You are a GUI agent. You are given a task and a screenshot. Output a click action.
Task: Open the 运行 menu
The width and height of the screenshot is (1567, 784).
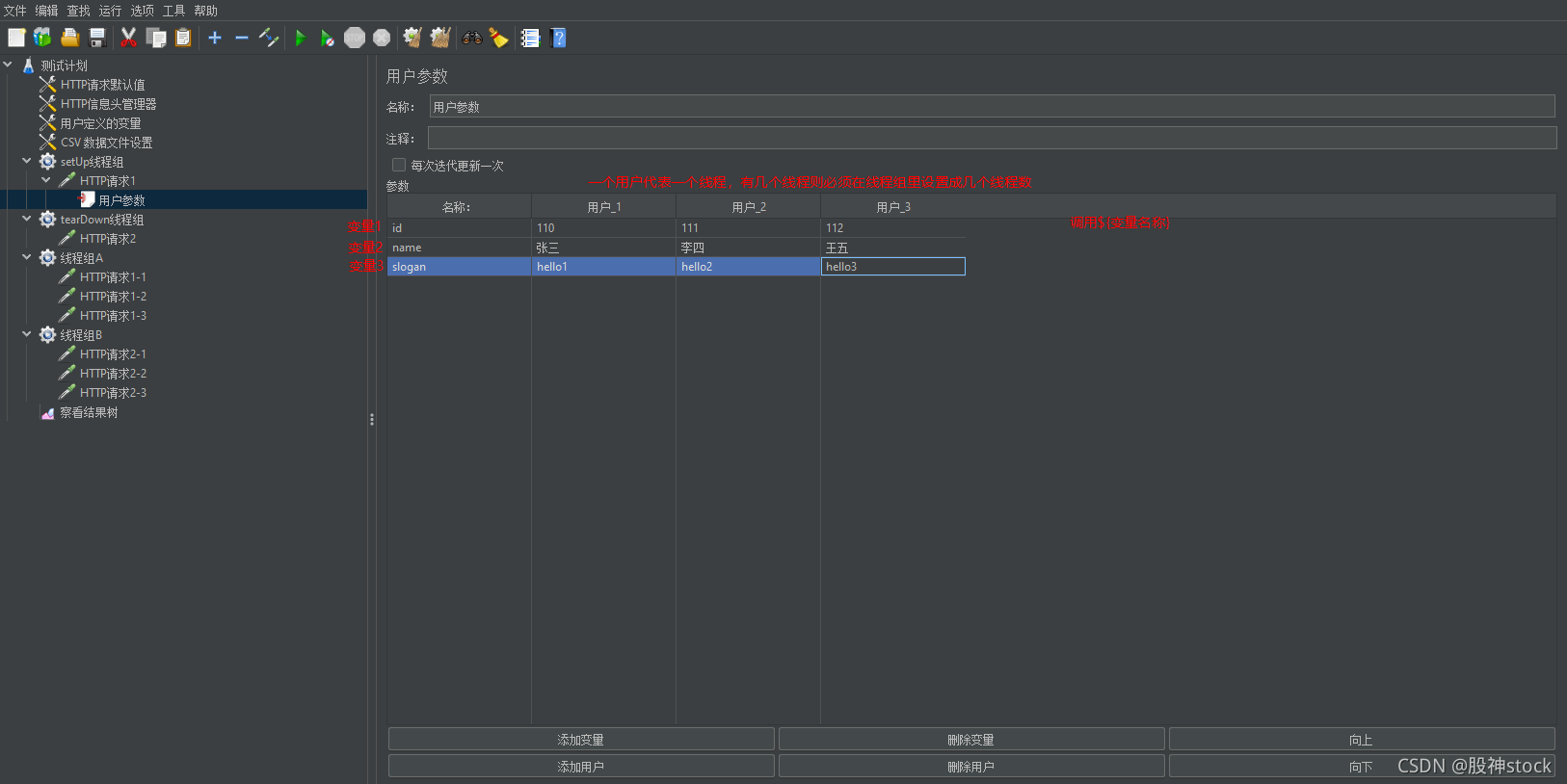point(110,11)
